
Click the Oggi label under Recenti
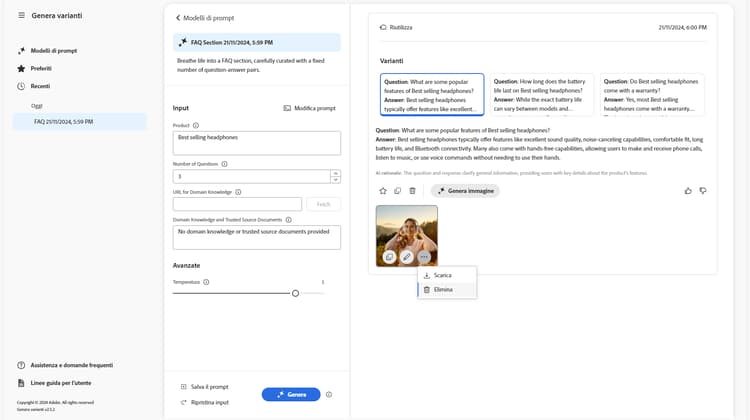coord(37,106)
